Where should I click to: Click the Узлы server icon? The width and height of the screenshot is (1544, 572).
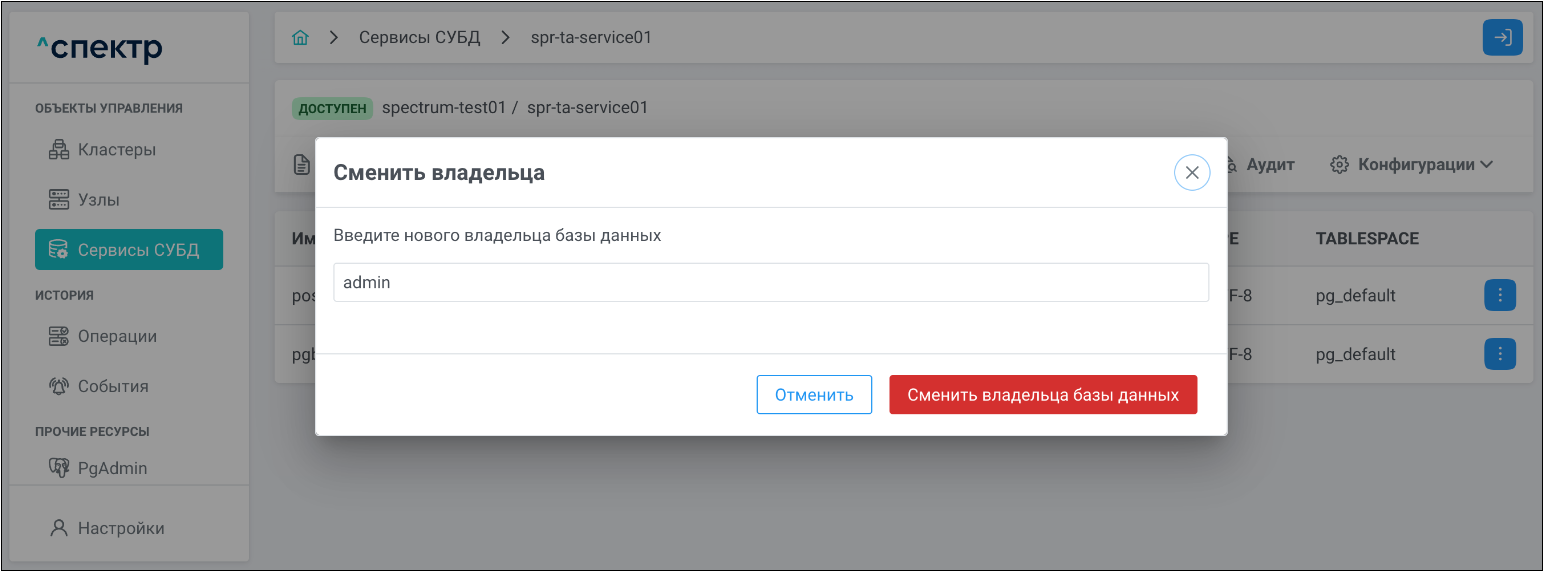click(59, 200)
